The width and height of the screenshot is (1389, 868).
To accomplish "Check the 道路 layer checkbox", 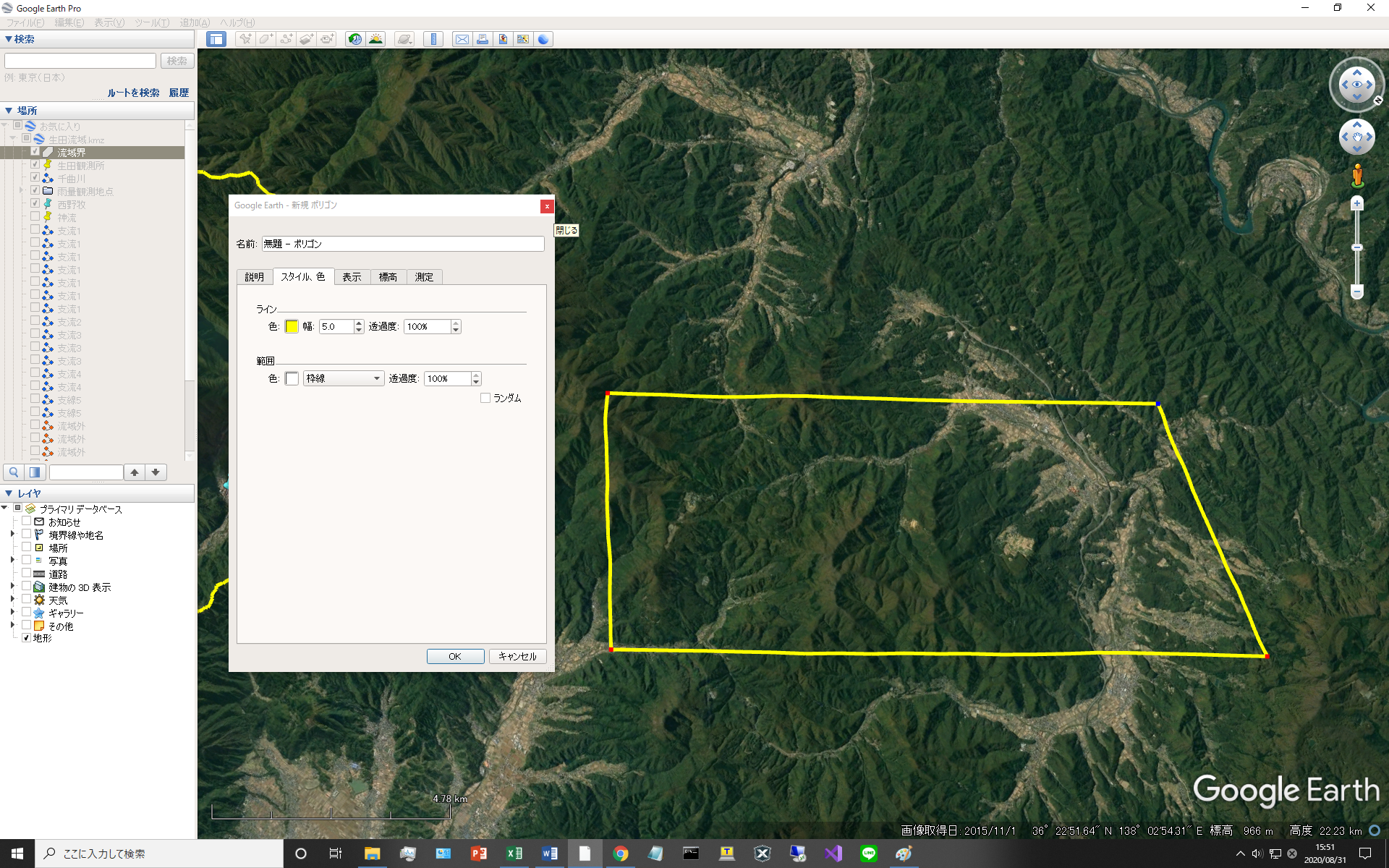I will [x=26, y=574].
